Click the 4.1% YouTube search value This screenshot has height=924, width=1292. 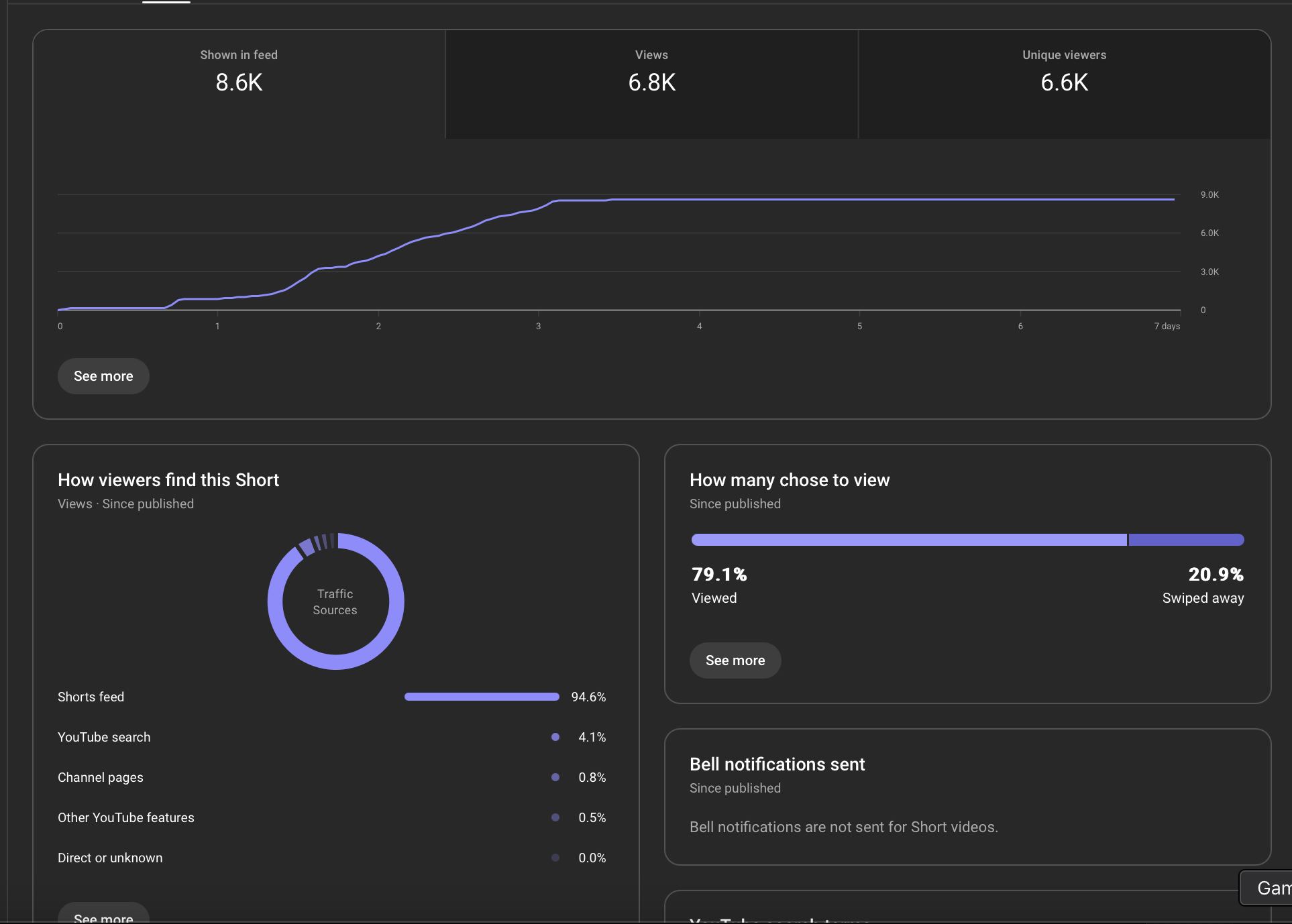[x=592, y=737]
